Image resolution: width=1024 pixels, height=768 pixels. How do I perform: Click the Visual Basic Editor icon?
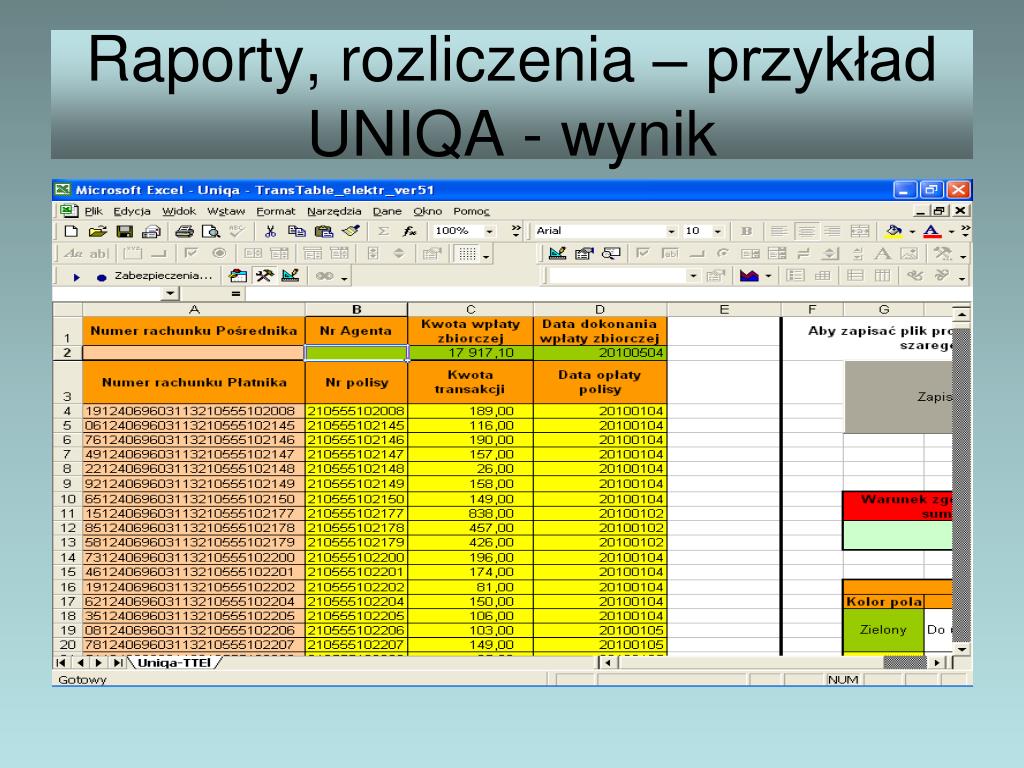tap(238, 276)
